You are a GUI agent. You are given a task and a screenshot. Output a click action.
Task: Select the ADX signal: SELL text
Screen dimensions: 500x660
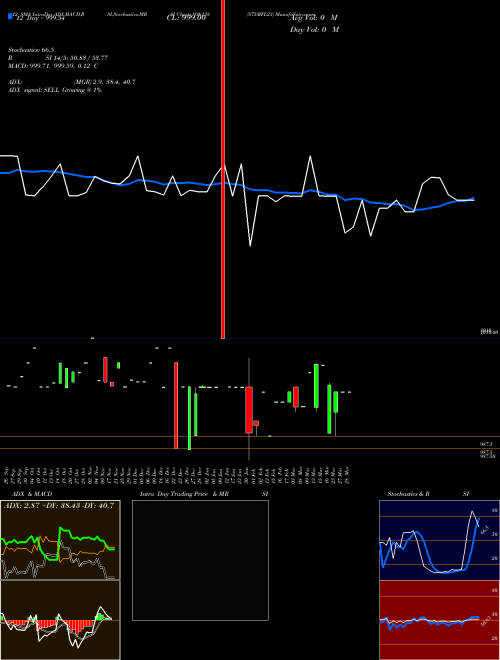click(x=34, y=90)
